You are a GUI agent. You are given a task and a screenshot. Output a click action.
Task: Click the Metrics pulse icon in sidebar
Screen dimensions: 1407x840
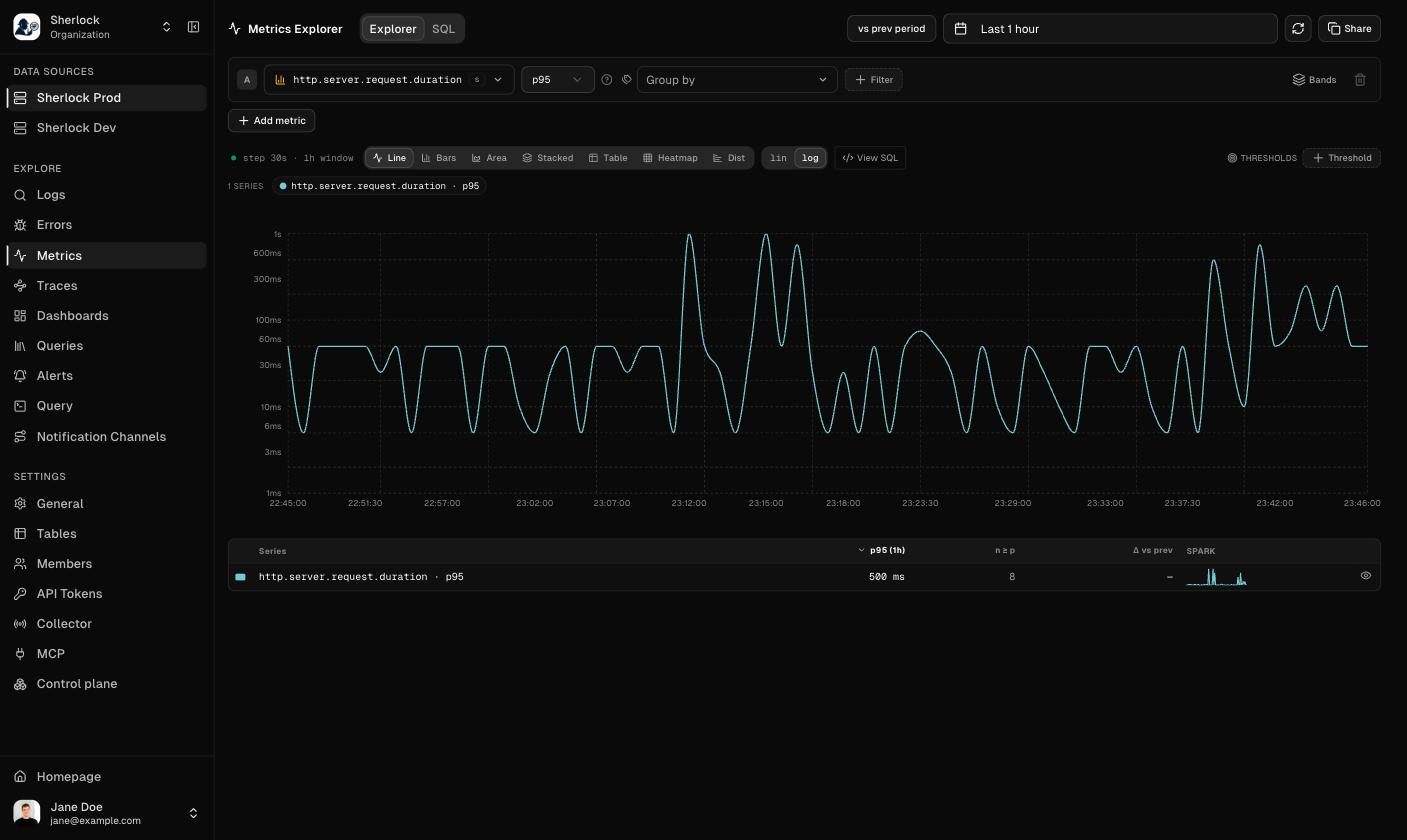tap(20, 256)
